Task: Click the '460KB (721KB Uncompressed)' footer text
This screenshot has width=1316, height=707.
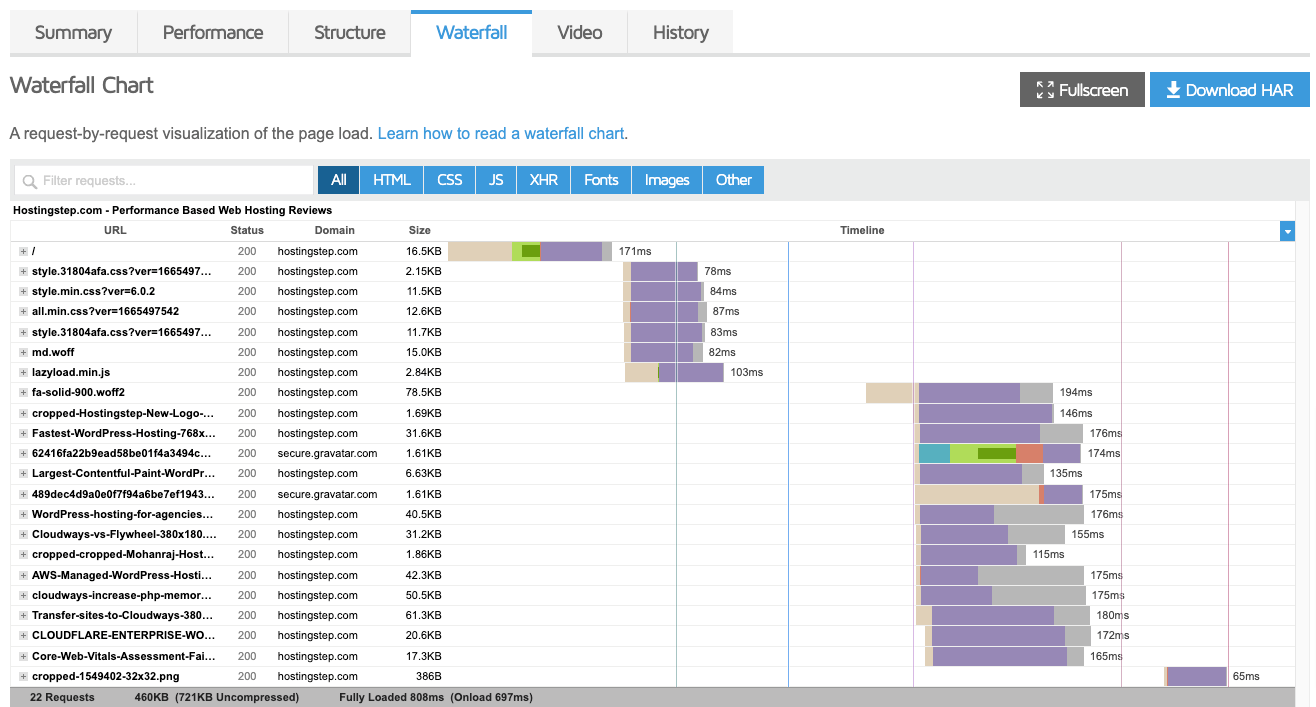Action: coord(217,697)
